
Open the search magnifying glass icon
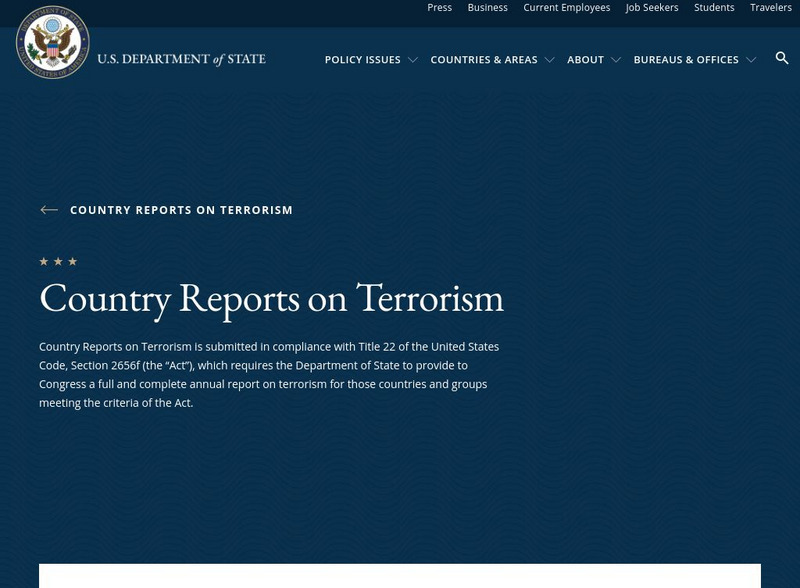pos(782,59)
